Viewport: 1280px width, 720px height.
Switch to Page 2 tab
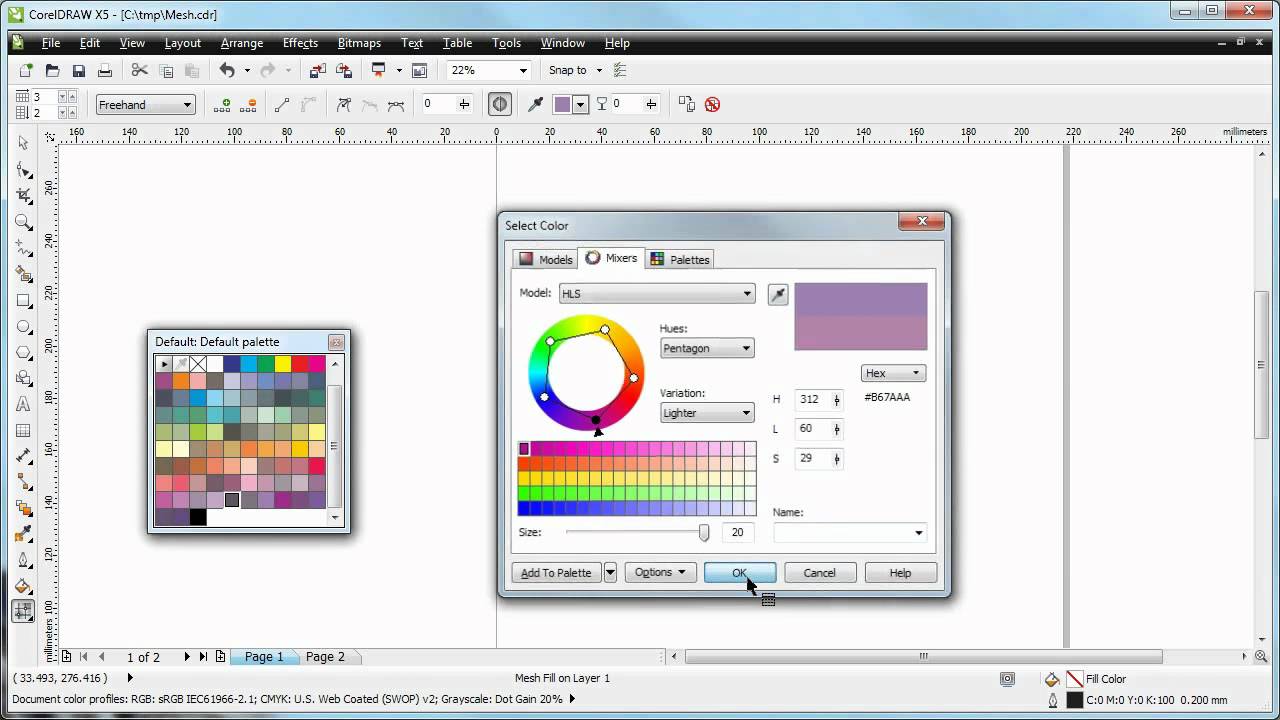click(x=325, y=657)
